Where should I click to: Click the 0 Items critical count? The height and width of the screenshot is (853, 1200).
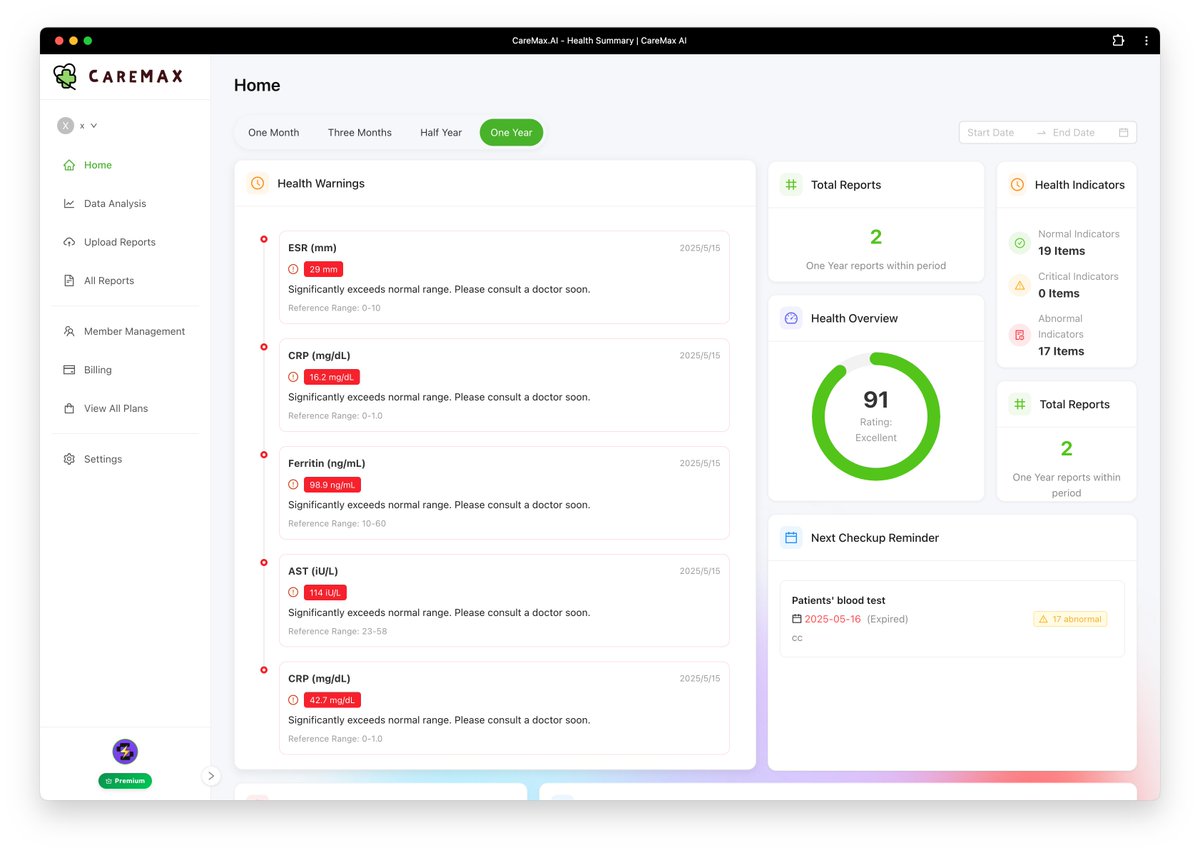1059,293
